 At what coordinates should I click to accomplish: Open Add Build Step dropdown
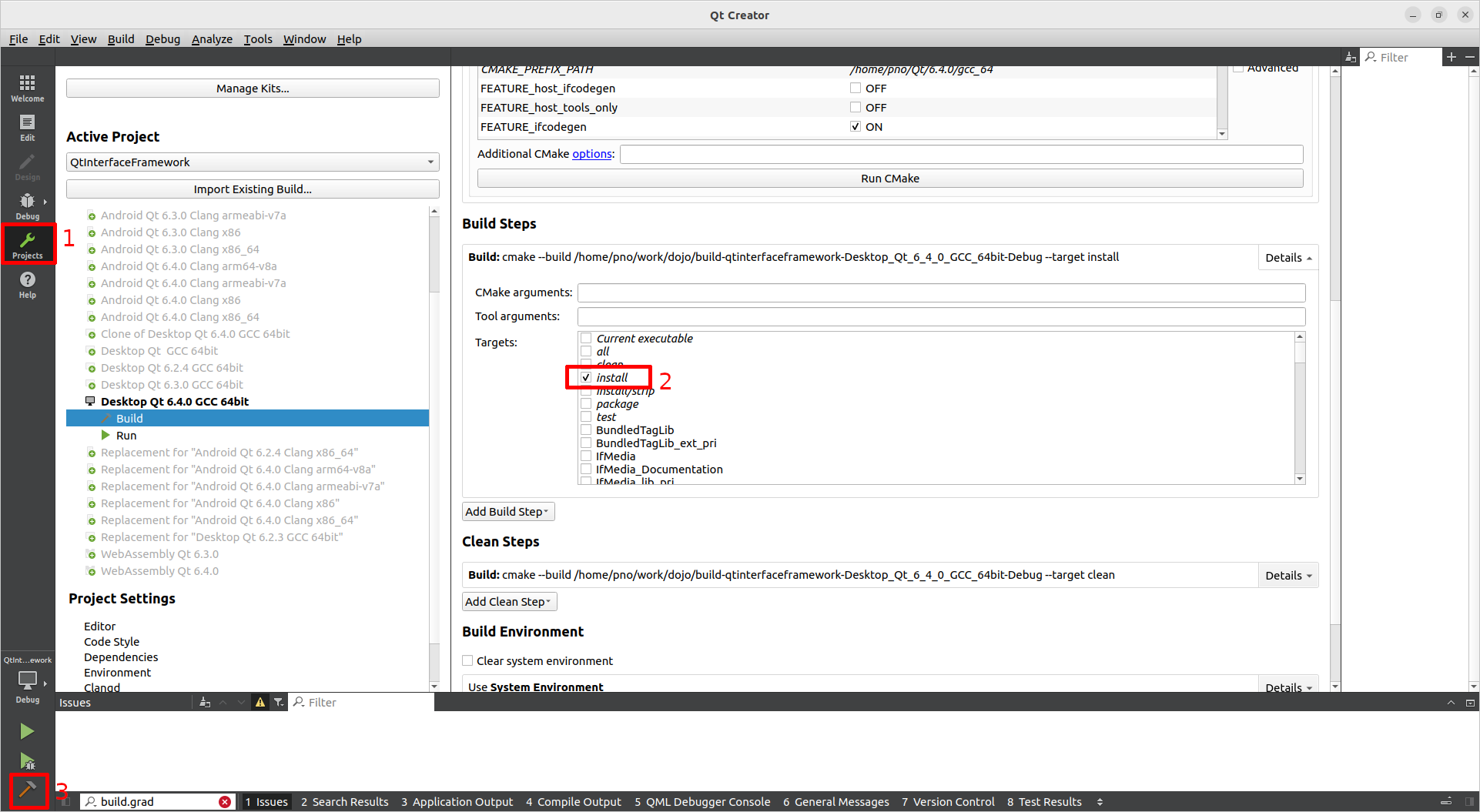508,512
